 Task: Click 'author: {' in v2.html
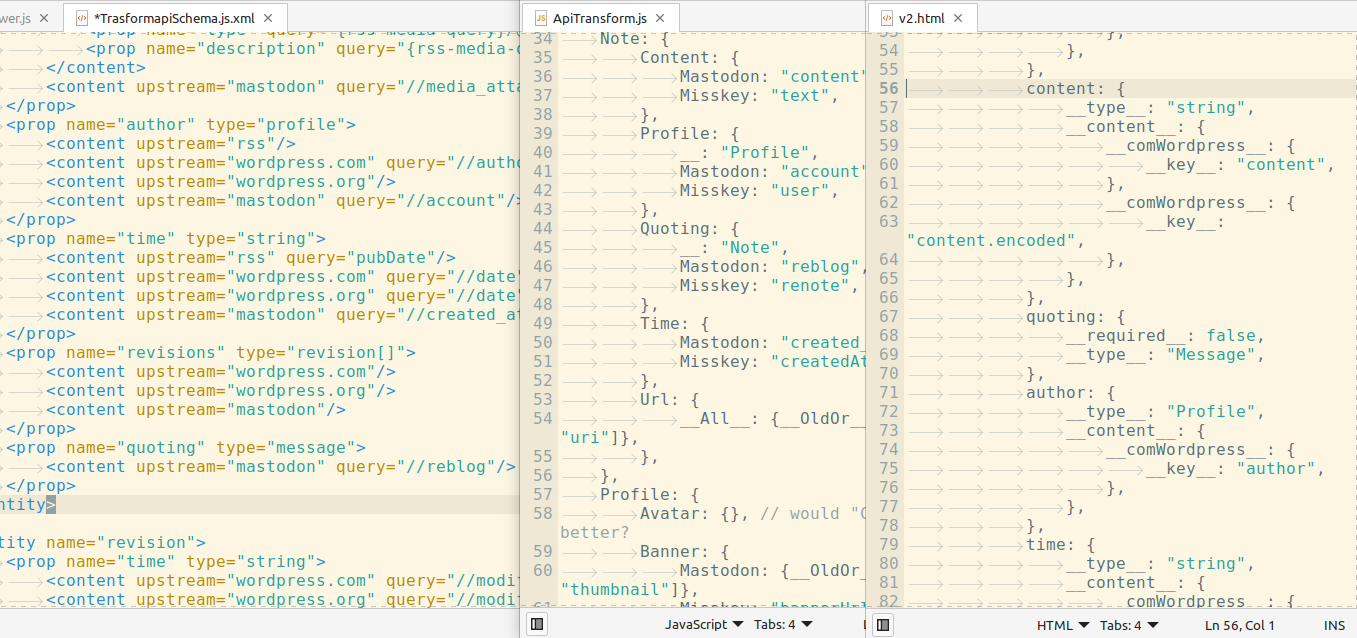click(x=1070, y=393)
